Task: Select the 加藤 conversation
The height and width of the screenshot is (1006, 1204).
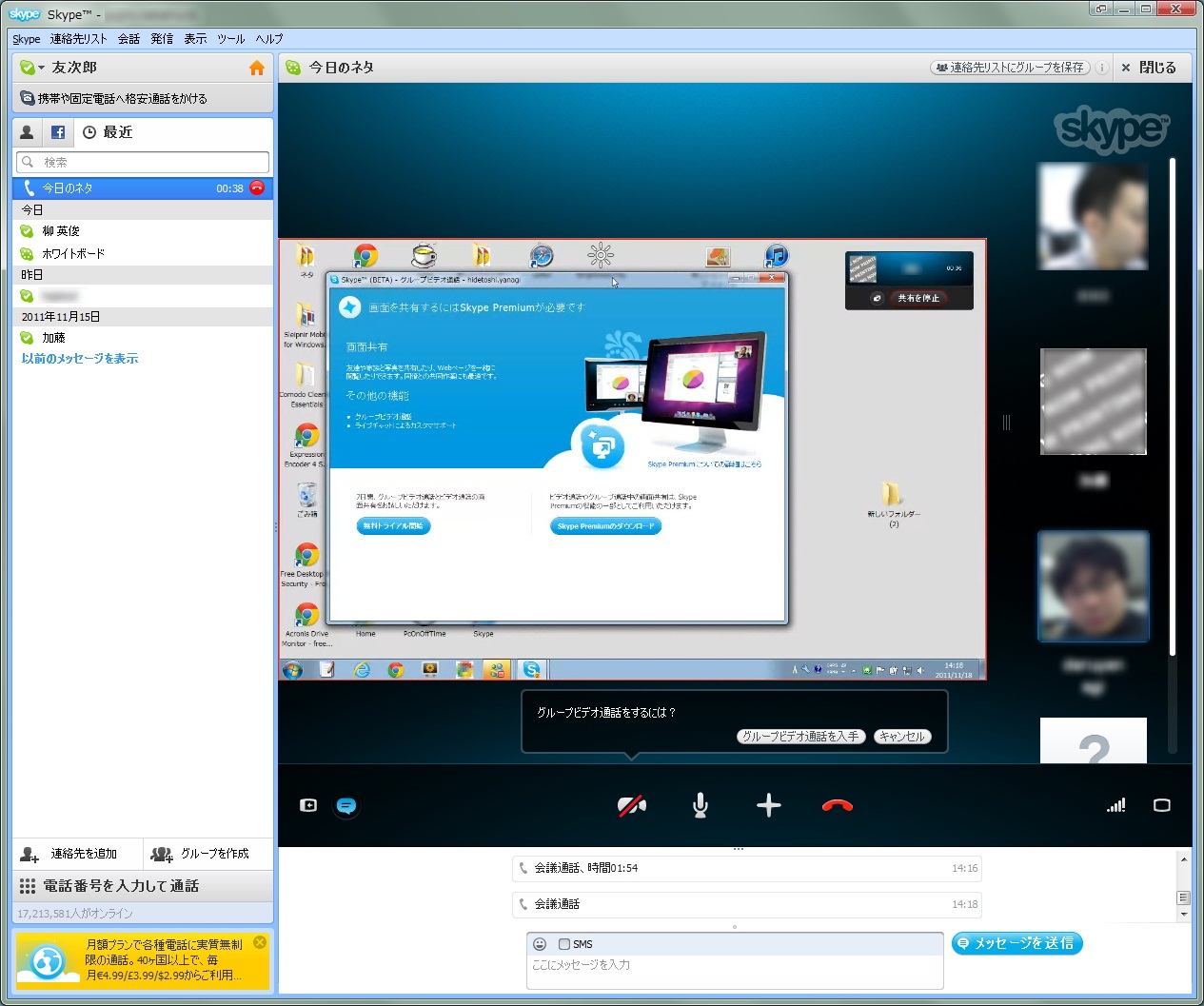Action: (143, 338)
